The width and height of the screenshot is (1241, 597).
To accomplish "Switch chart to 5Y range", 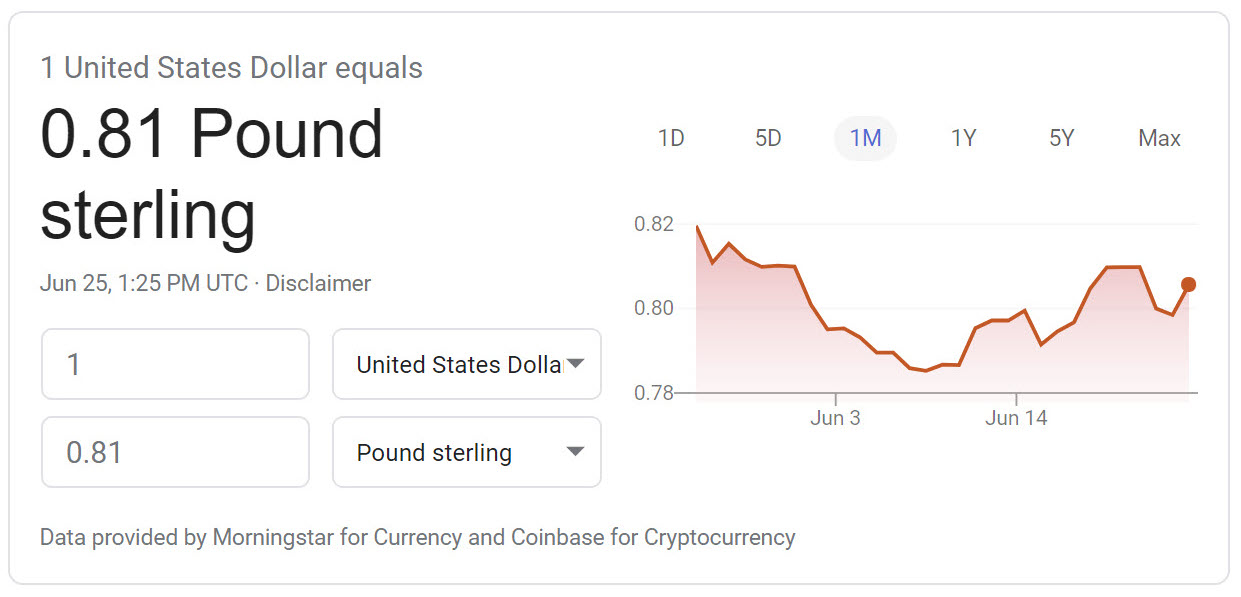I will [1061, 138].
